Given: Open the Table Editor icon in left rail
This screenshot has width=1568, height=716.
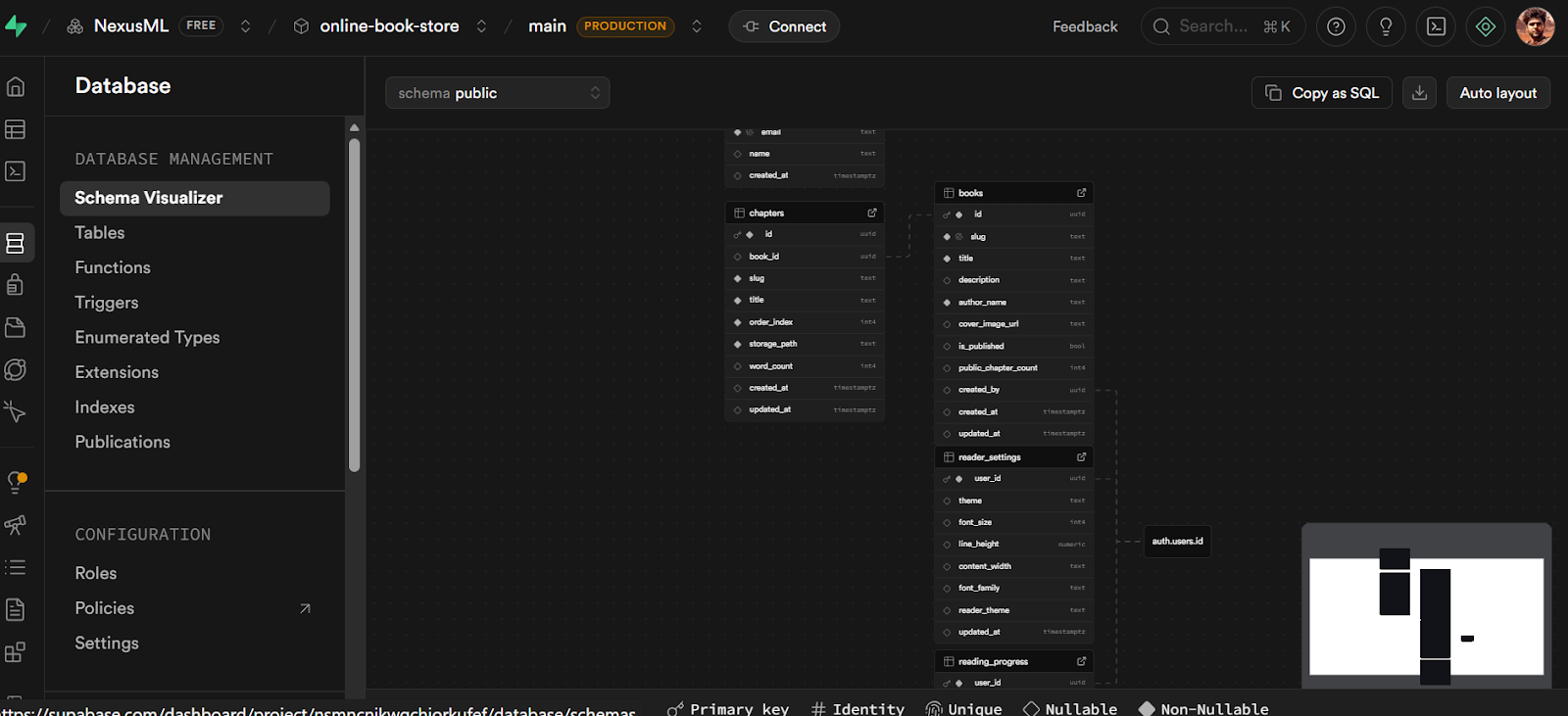Looking at the screenshot, I should (16, 129).
